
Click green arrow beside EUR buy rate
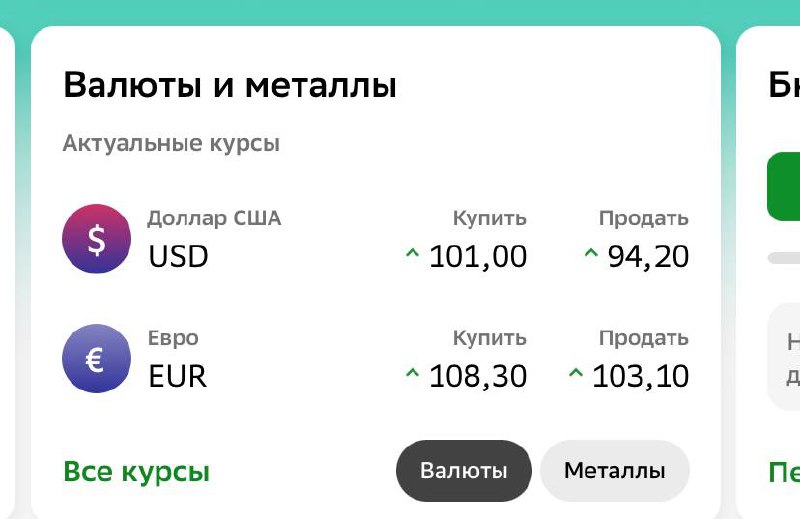click(411, 375)
